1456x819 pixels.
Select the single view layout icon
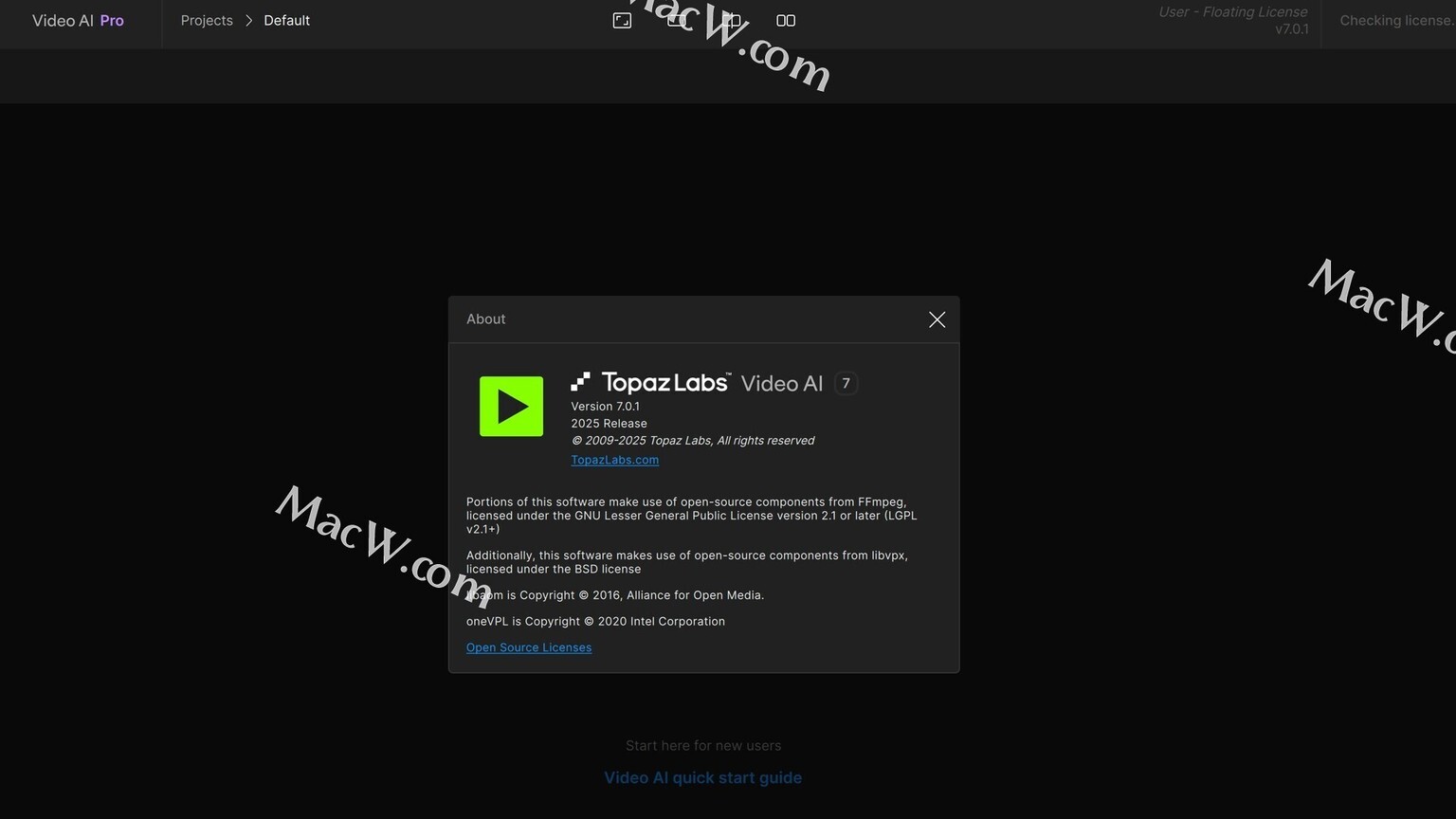tap(677, 20)
